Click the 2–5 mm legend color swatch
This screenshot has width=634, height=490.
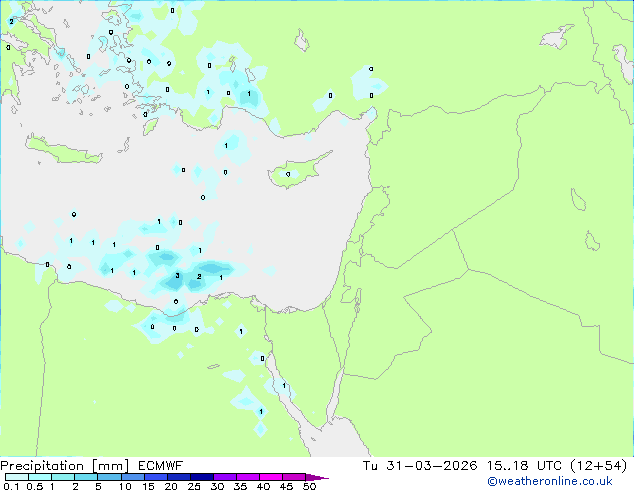(x=86, y=477)
